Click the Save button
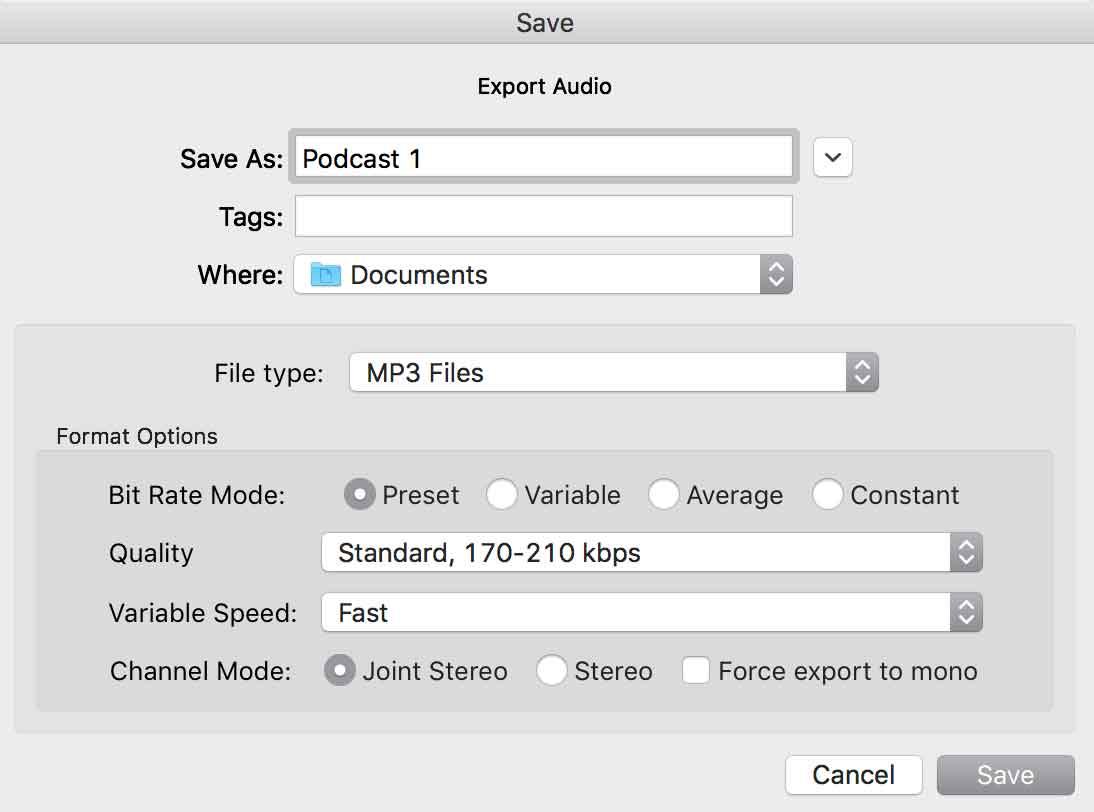The image size is (1094, 812). click(1005, 775)
